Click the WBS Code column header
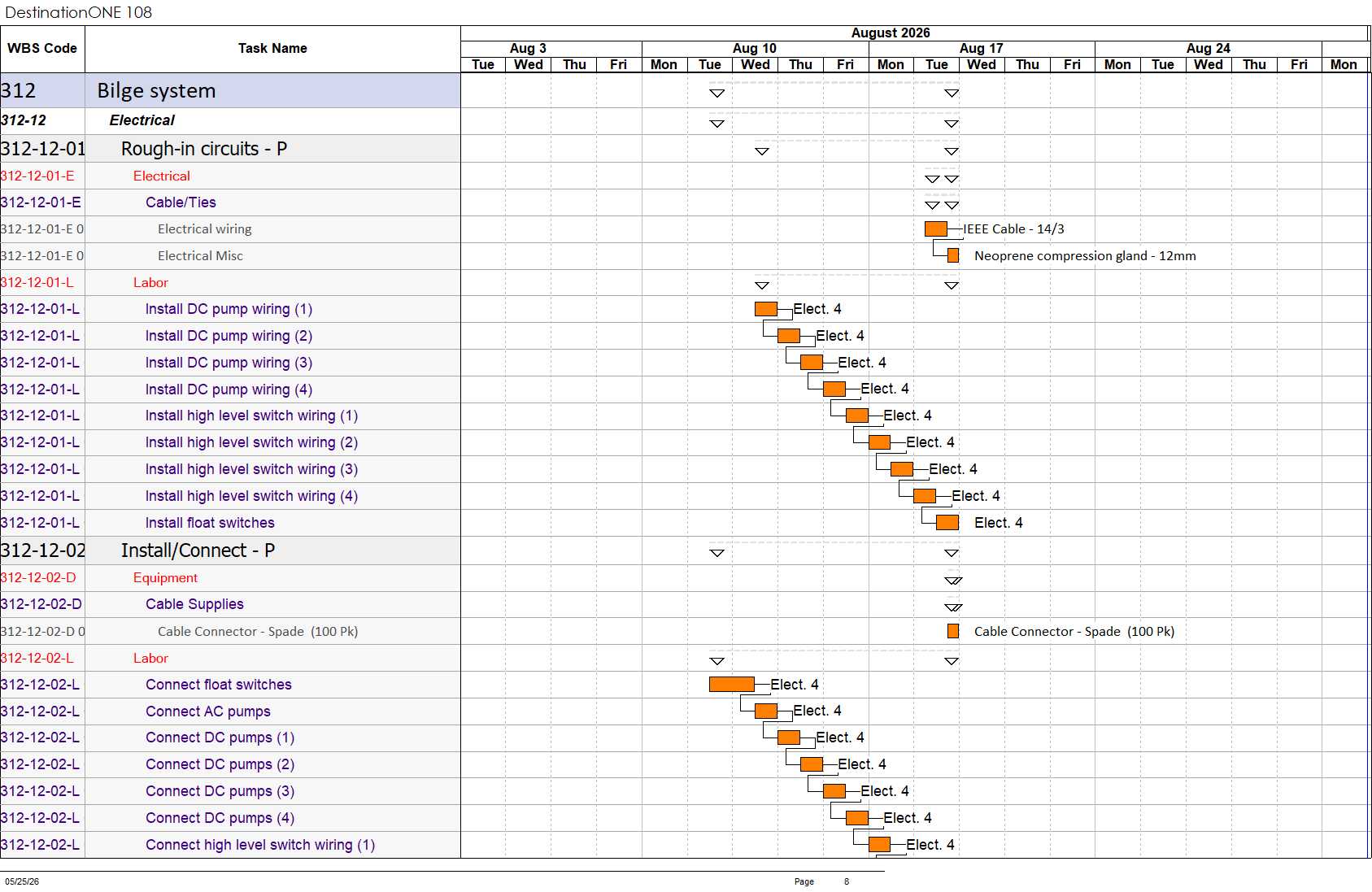Viewport: 1372px width, 892px height. pyautogui.click(x=42, y=49)
